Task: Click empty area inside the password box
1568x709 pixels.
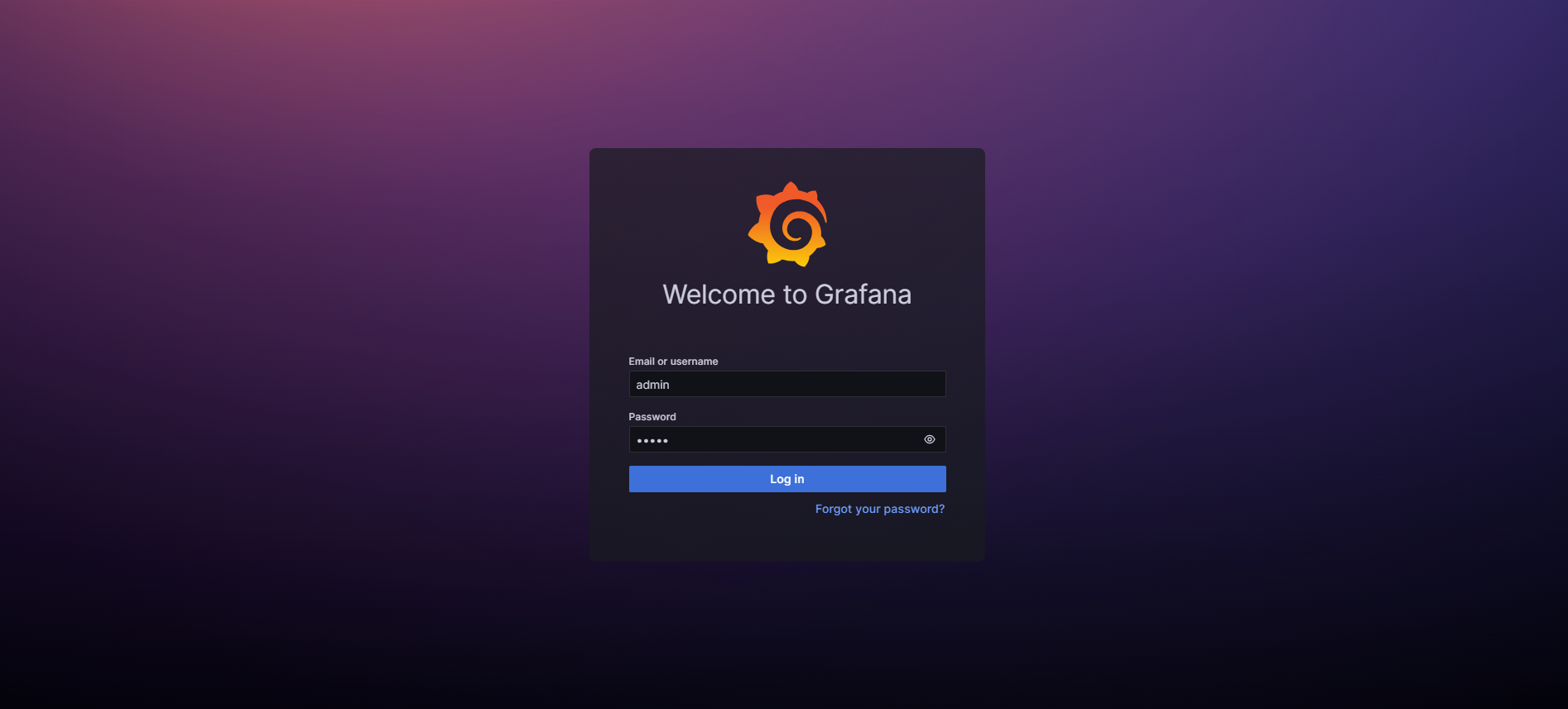Action: tap(795, 439)
